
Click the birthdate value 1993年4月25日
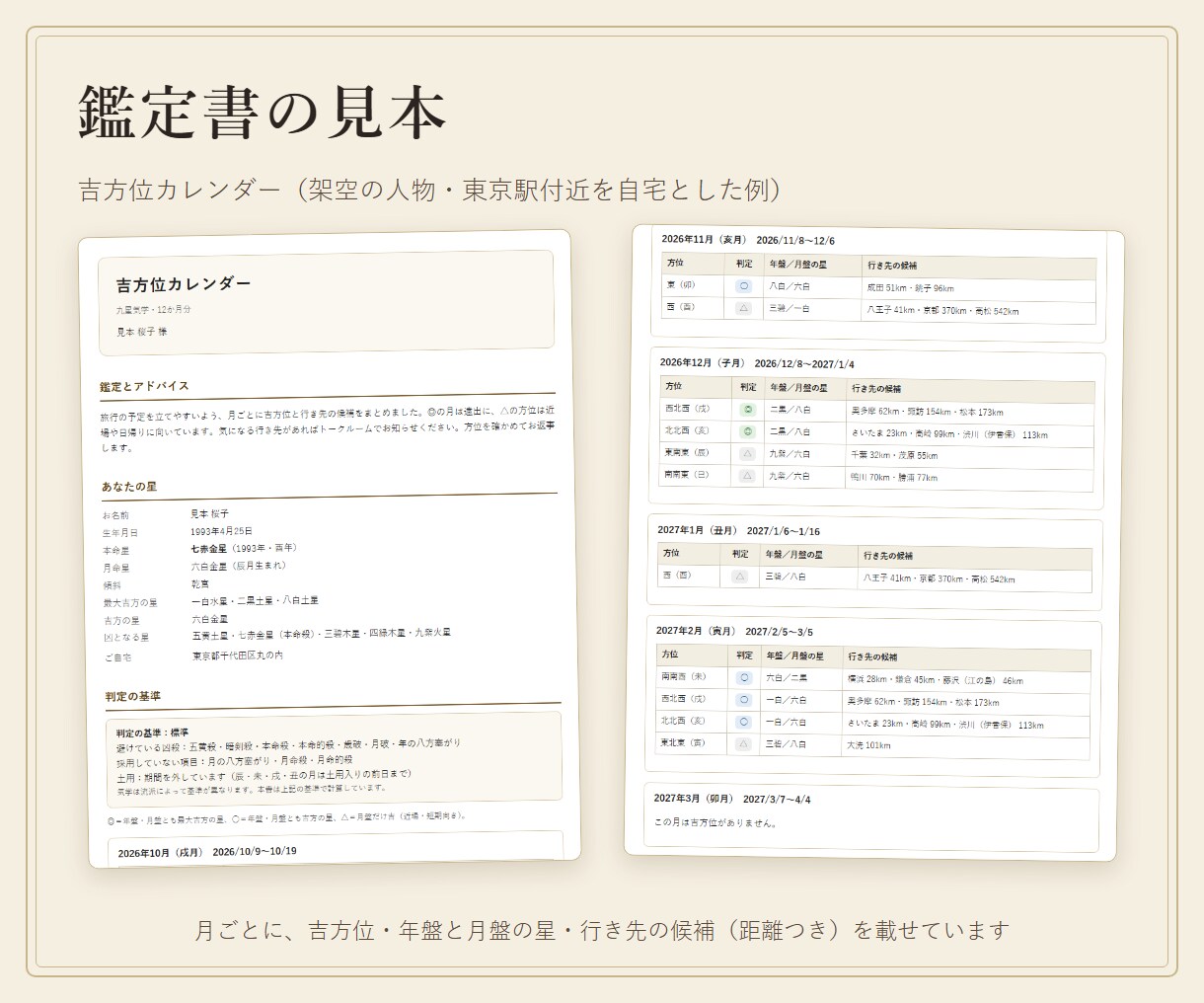click(x=222, y=531)
